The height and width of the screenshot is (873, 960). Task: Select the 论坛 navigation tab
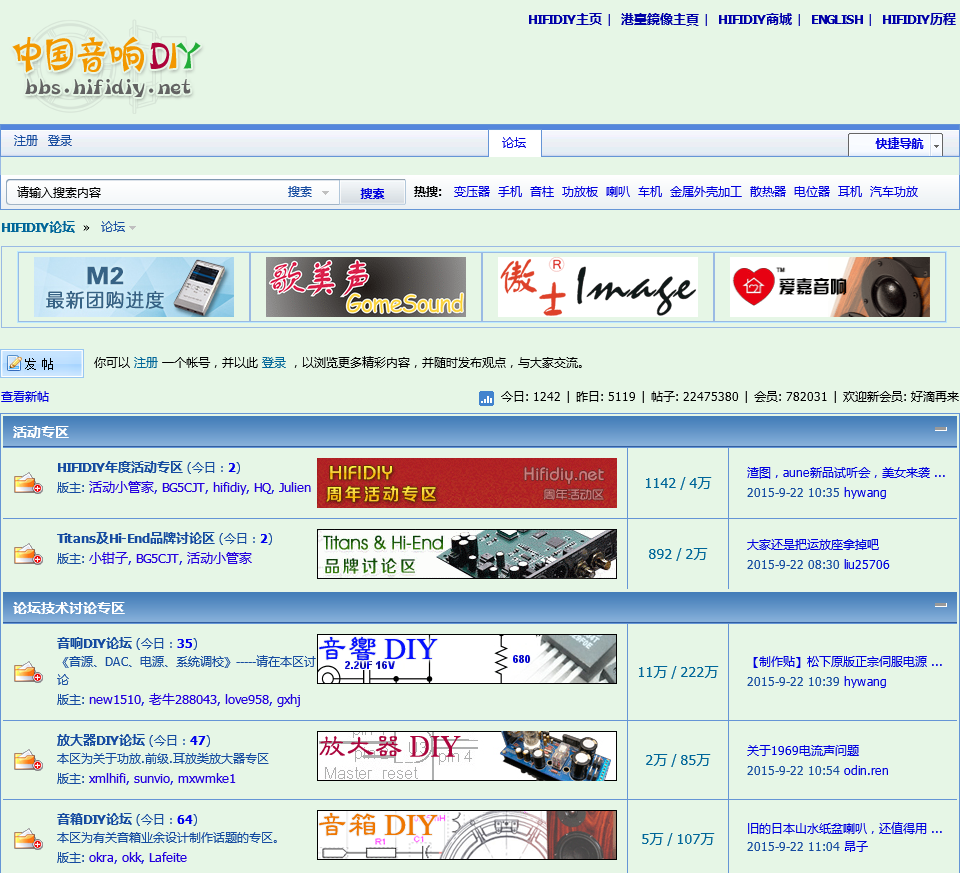click(x=514, y=143)
